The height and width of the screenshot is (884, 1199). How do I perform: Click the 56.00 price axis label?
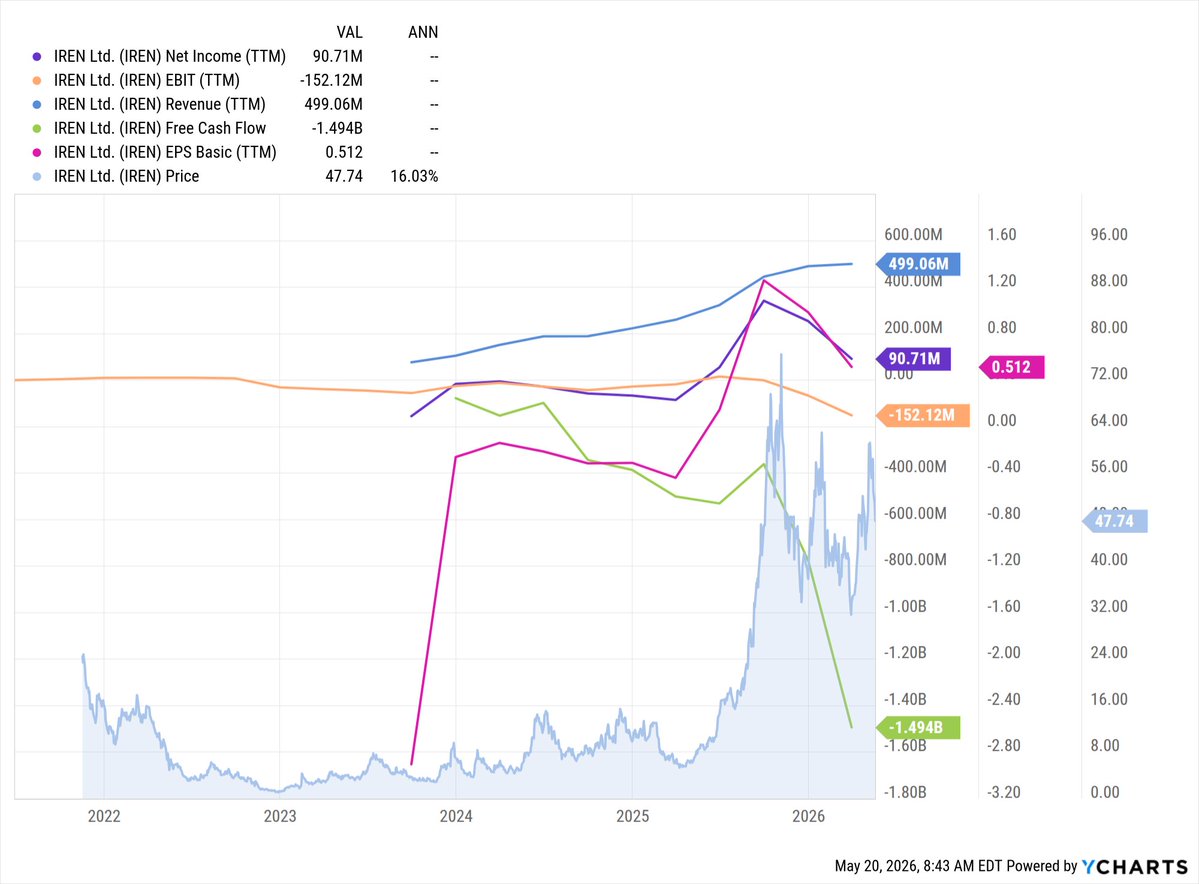coord(1109,466)
